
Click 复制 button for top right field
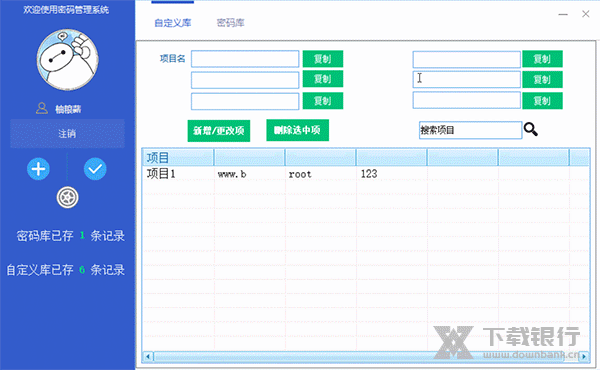542,59
